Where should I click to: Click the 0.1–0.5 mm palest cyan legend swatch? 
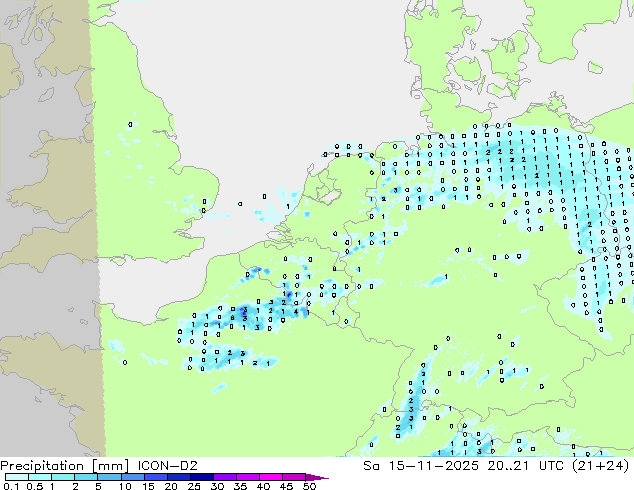[17, 477]
